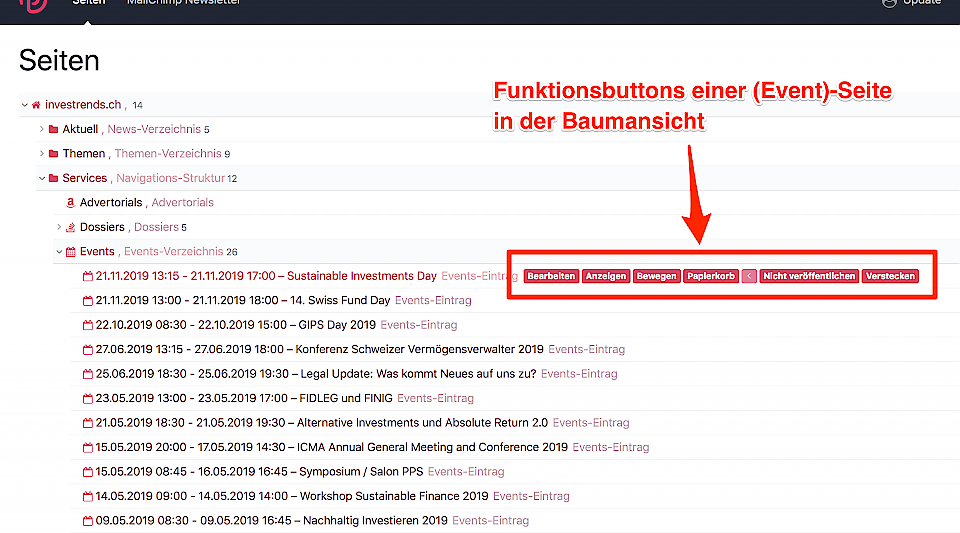
Task: Click the Events calendar icon
Action: click(71, 252)
